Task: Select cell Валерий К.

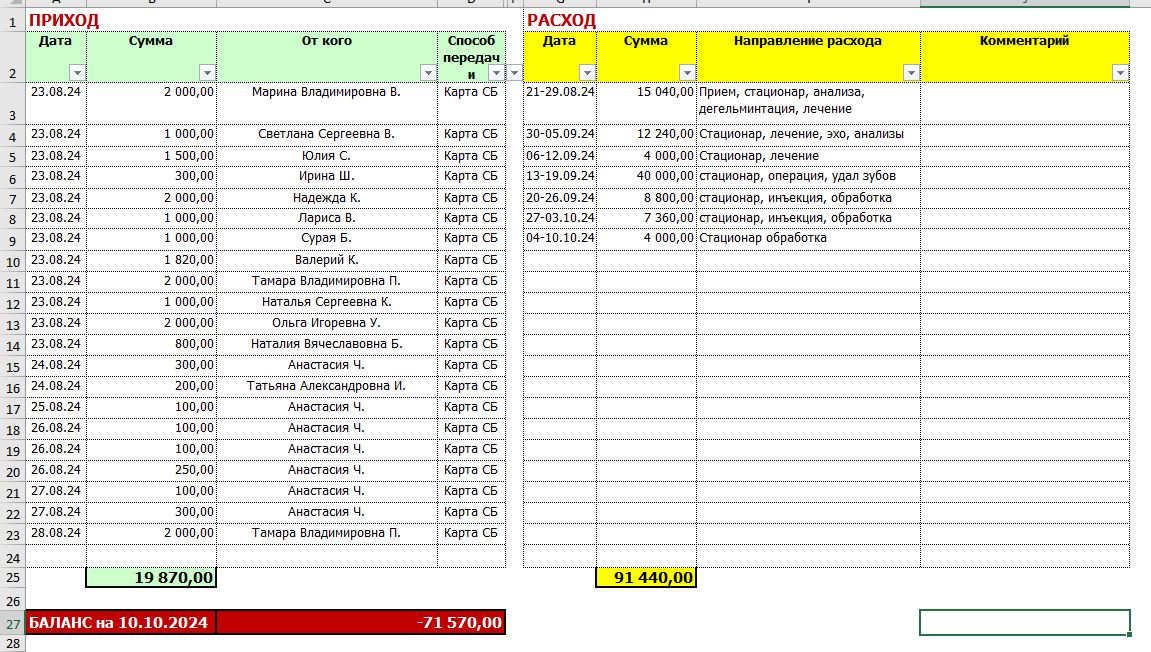Action: 327,260
